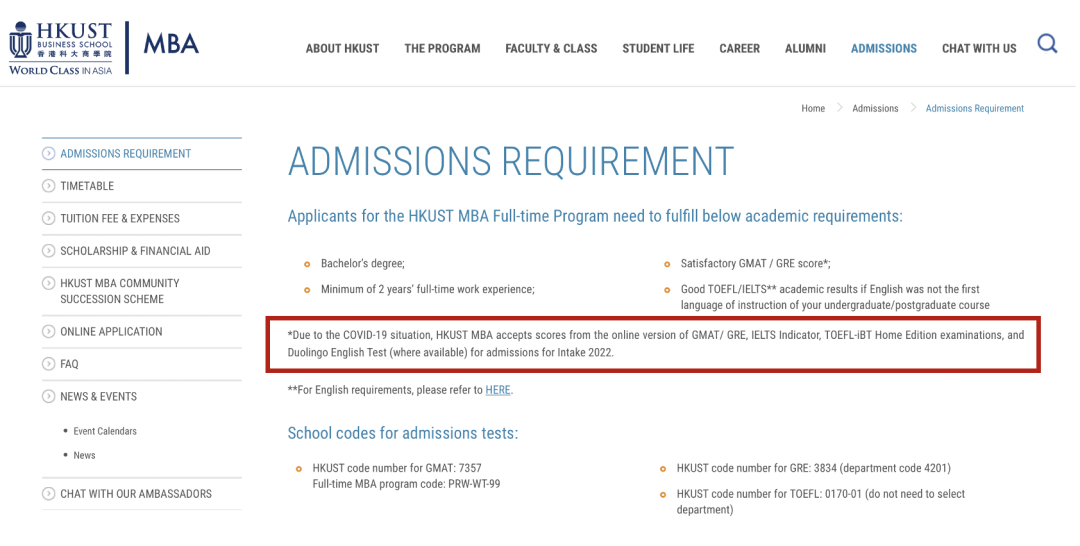The image size is (1080, 546).
Task: Open the search magnifier icon
Action: [1047, 44]
